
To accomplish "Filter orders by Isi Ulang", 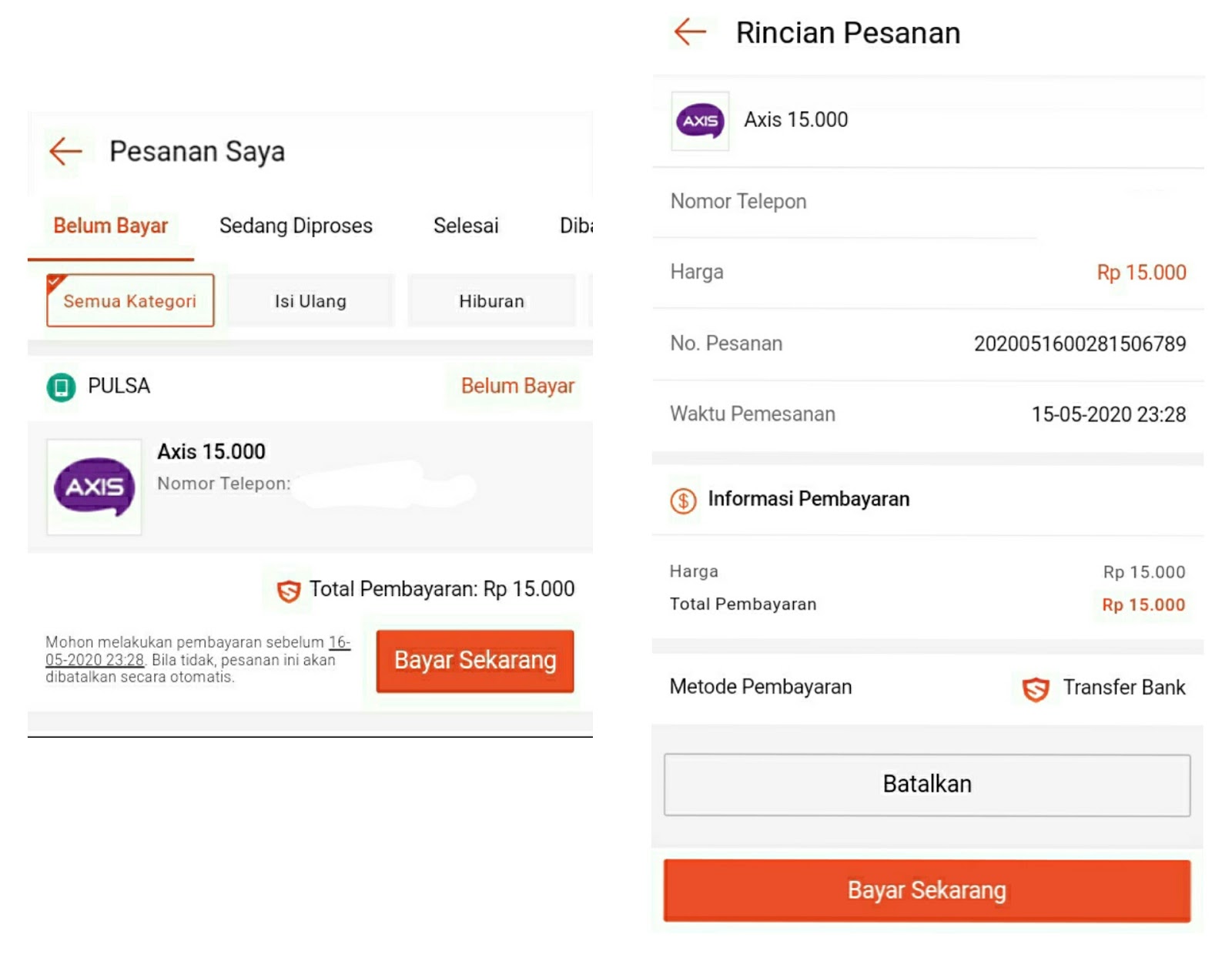I will 310,301.
